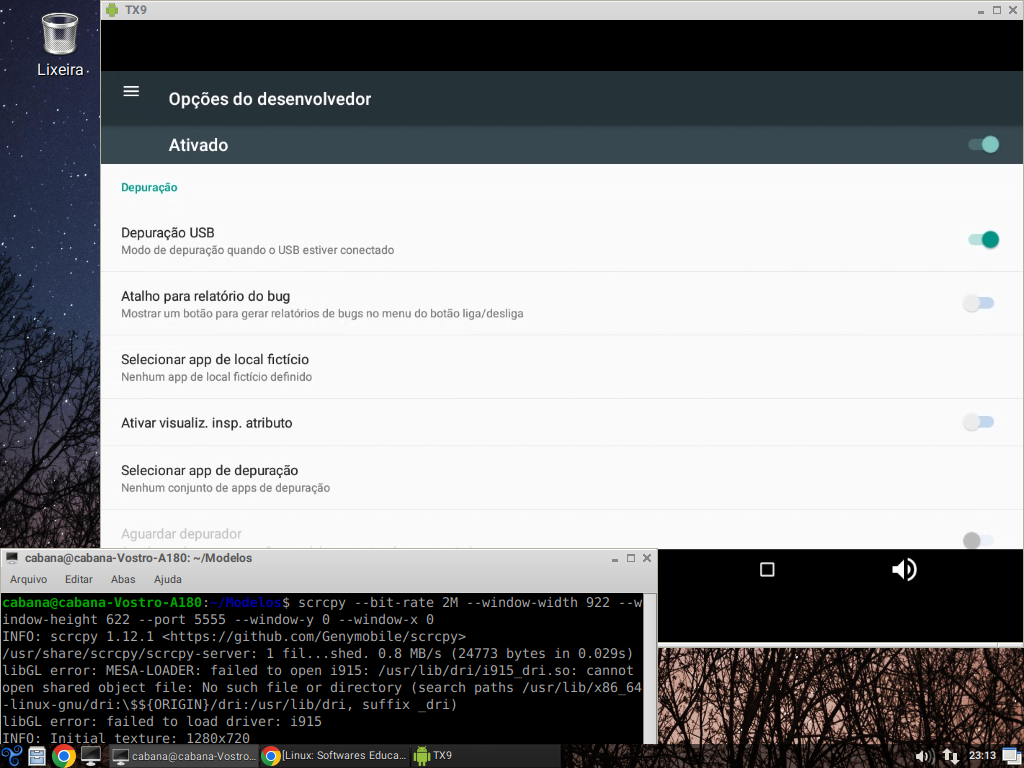Toggle Ativar visualiz. insp. atributo switch

(x=978, y=423)
